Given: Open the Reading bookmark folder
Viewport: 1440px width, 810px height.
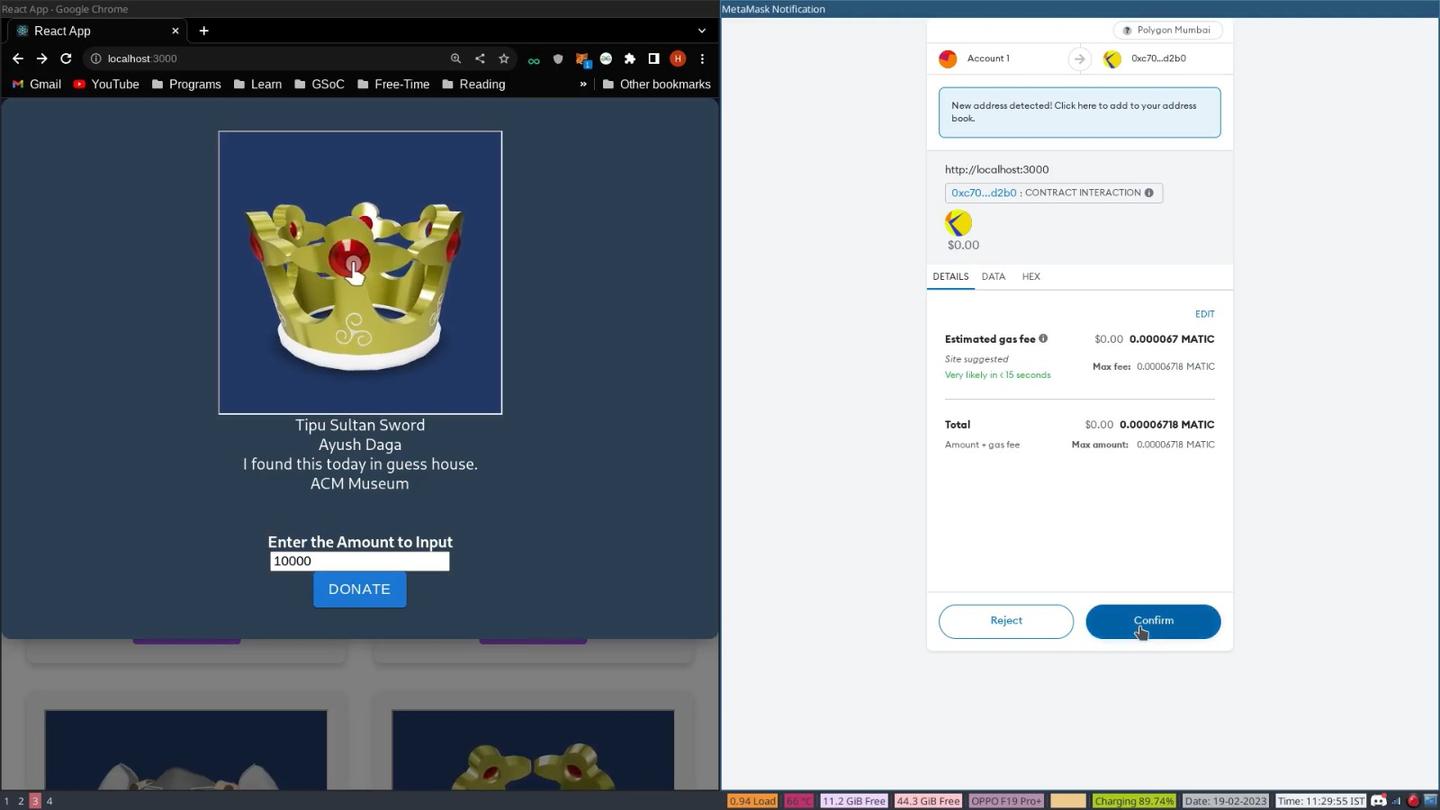Looking at the screenshot, I should pyautogui.click(x=474, y=84).
